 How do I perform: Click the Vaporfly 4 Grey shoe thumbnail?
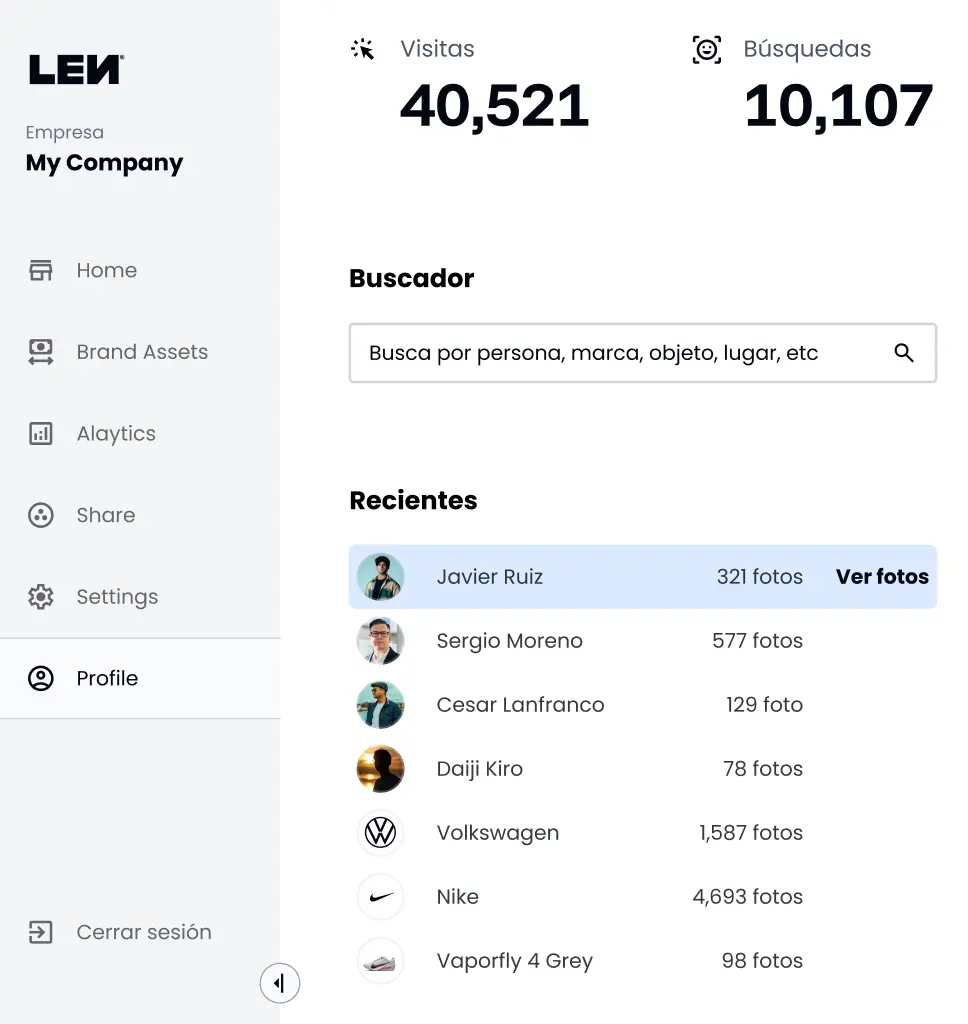pos(381,961)
